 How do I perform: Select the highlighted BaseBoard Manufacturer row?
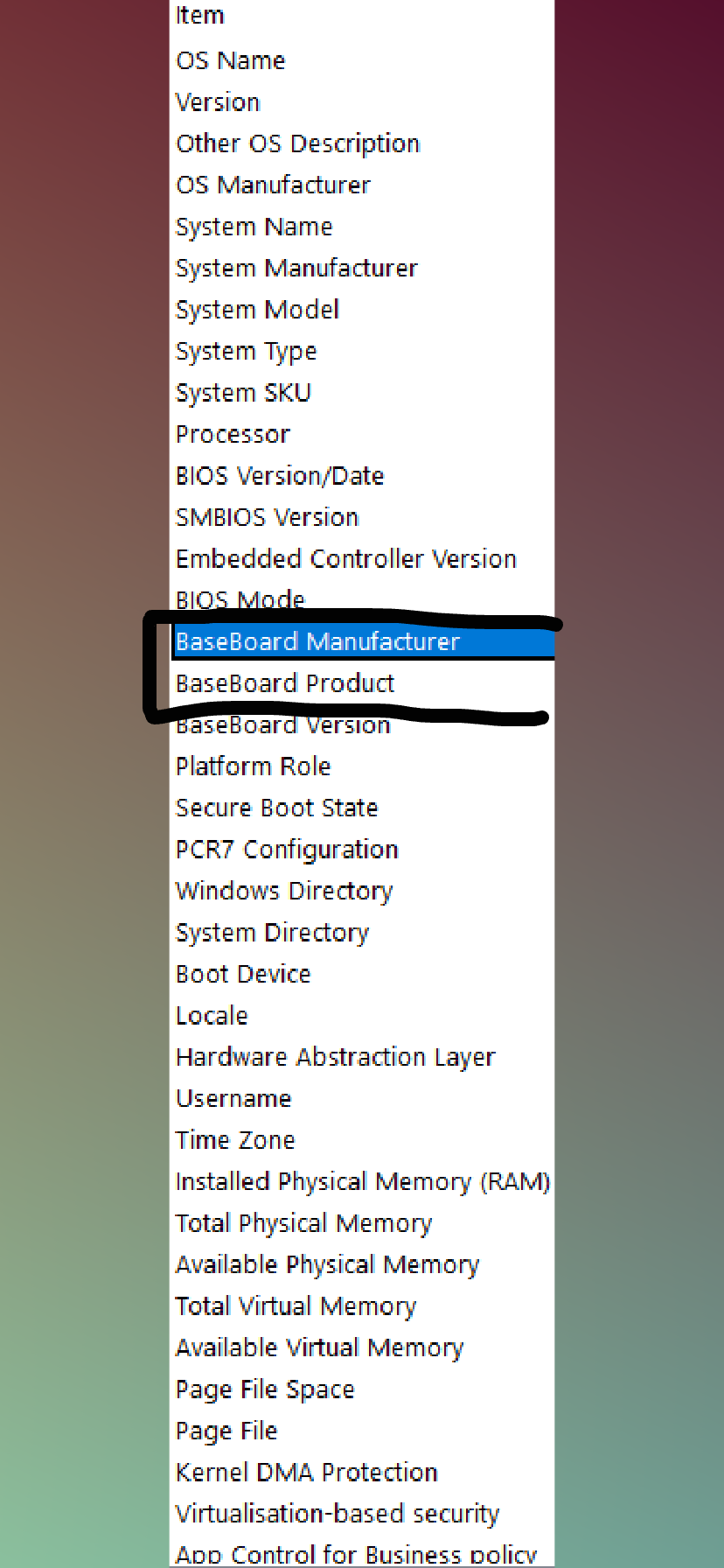coord(361,641)
